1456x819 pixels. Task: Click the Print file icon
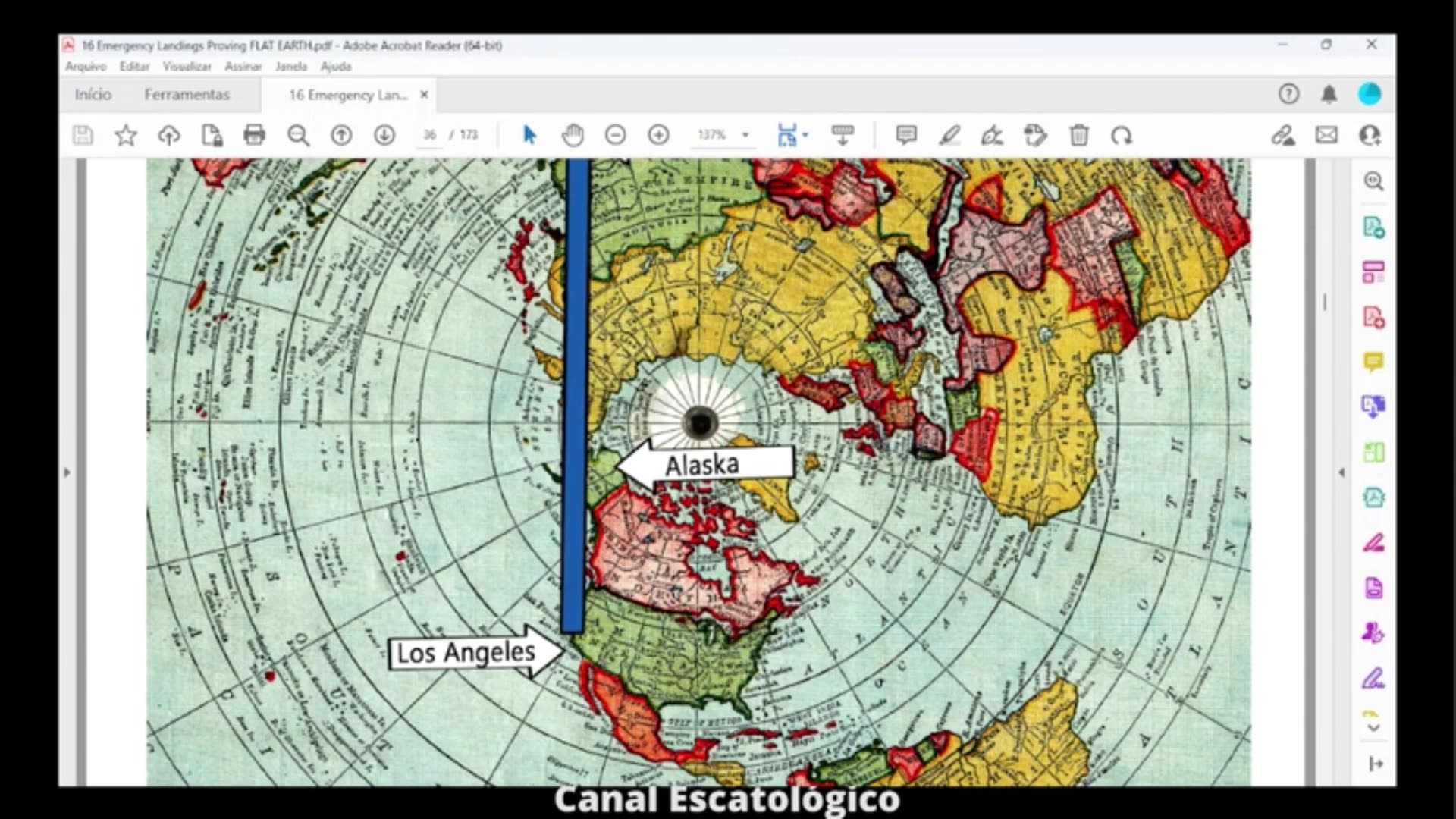point(254,135)
